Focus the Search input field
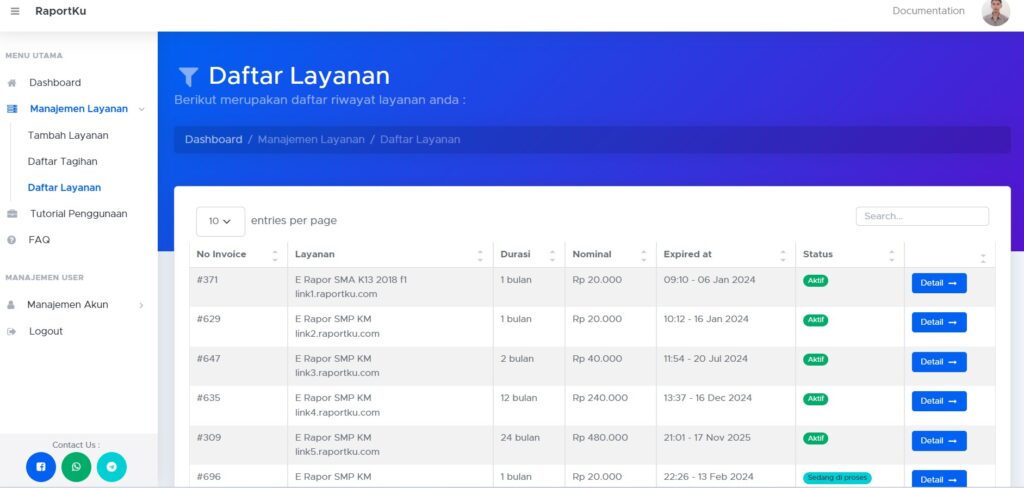 coord(922,216)
